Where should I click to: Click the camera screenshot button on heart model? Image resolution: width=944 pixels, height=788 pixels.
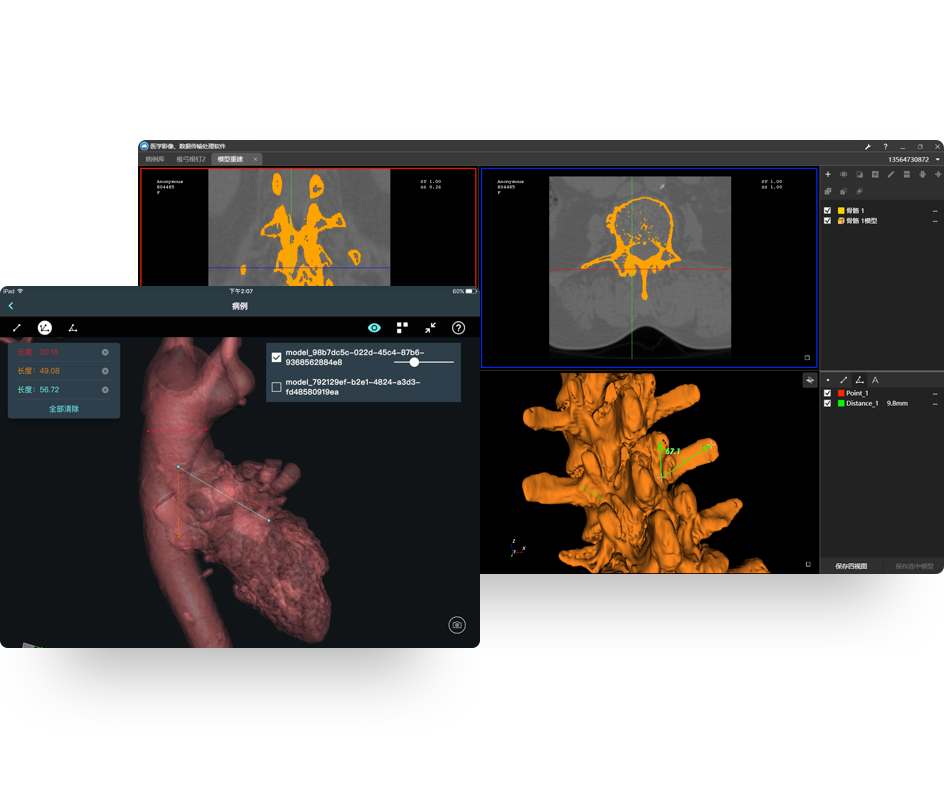click(x=457, y=625)
